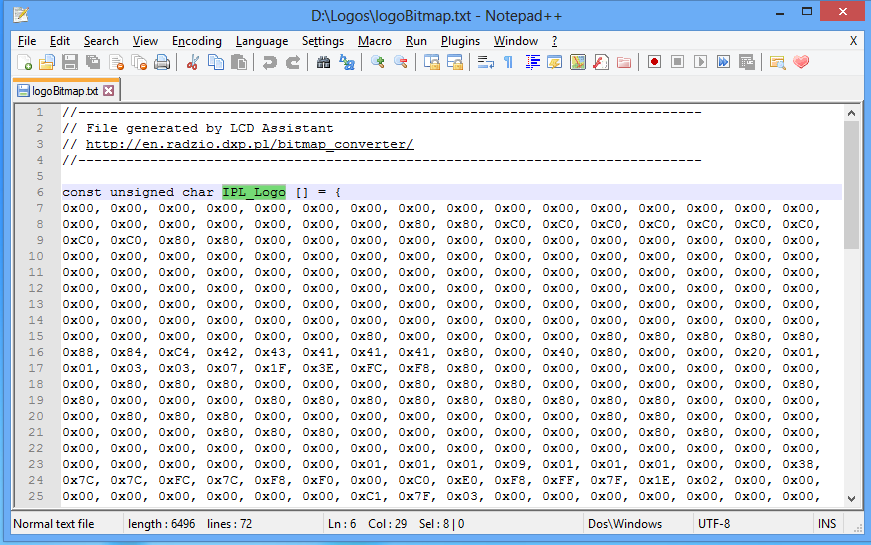The height and width of the screenshot is (545, 871).
Task: Switch to the logoBitmap.txt tab
Action: tap(64, 91)
